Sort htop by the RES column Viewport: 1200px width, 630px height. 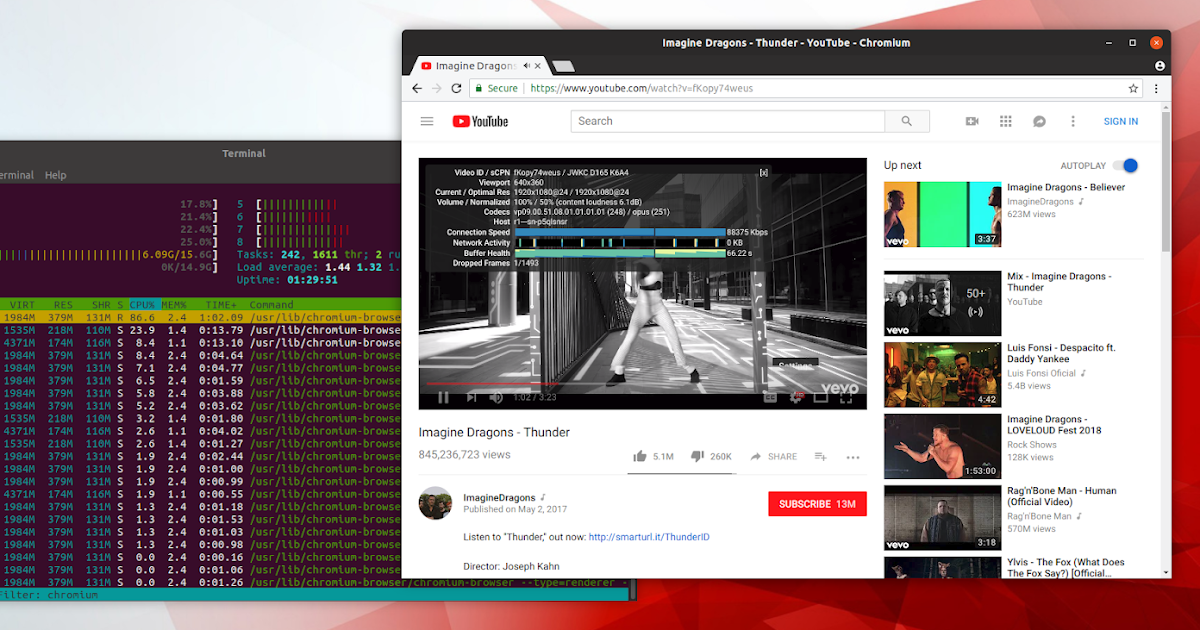coord(63,304)
